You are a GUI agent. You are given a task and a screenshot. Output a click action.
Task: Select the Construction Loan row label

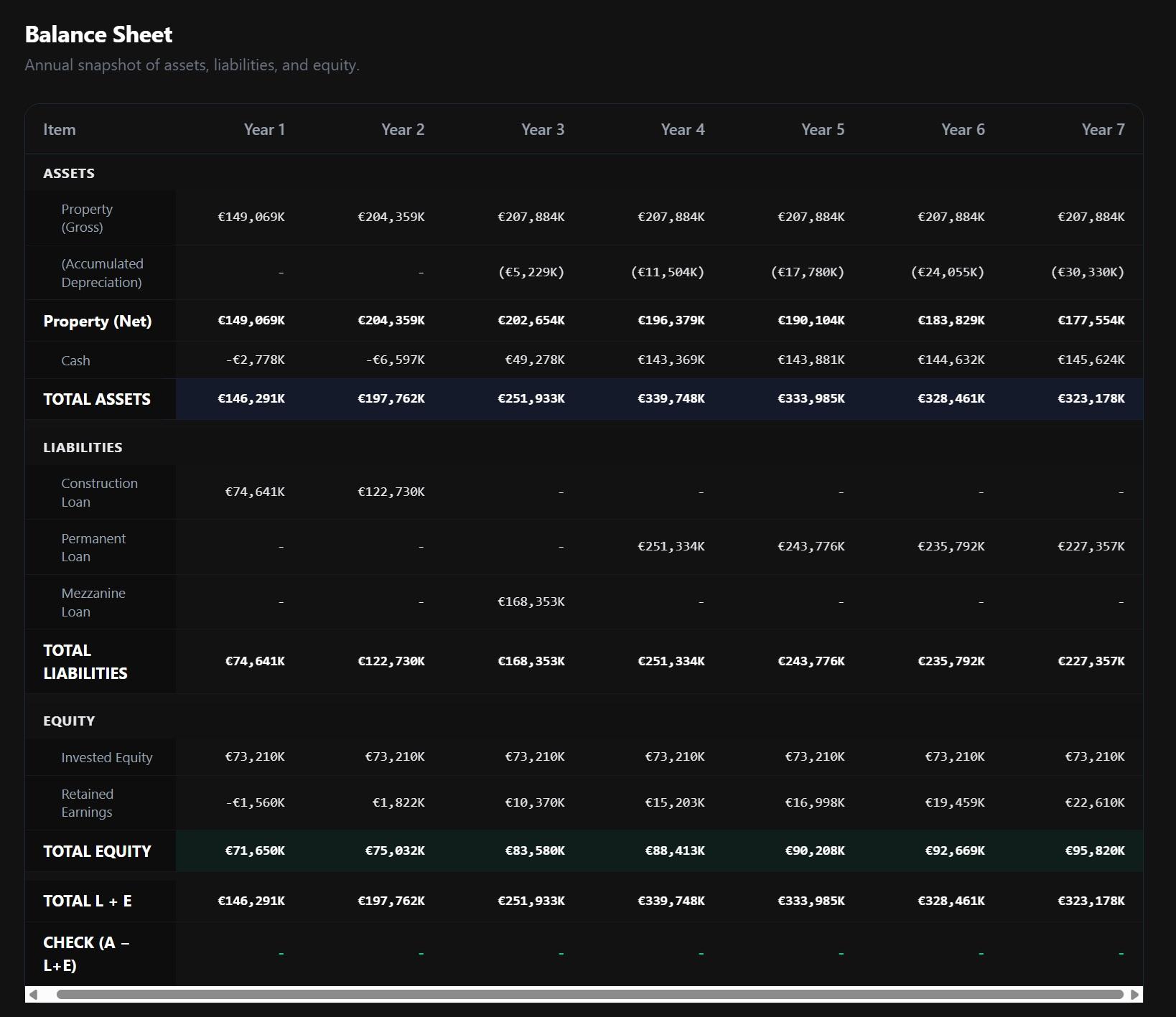coord(100,492)
